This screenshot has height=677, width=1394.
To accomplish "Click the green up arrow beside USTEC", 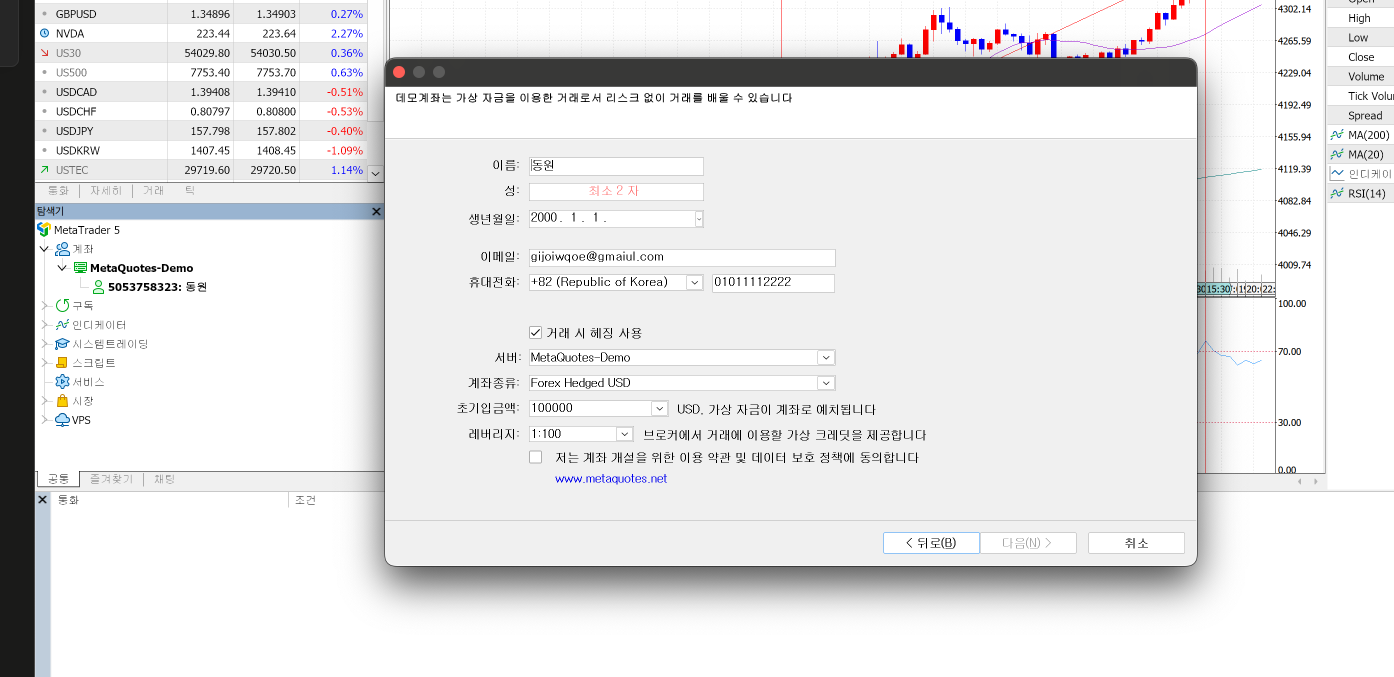I will [x=44, y=170].
